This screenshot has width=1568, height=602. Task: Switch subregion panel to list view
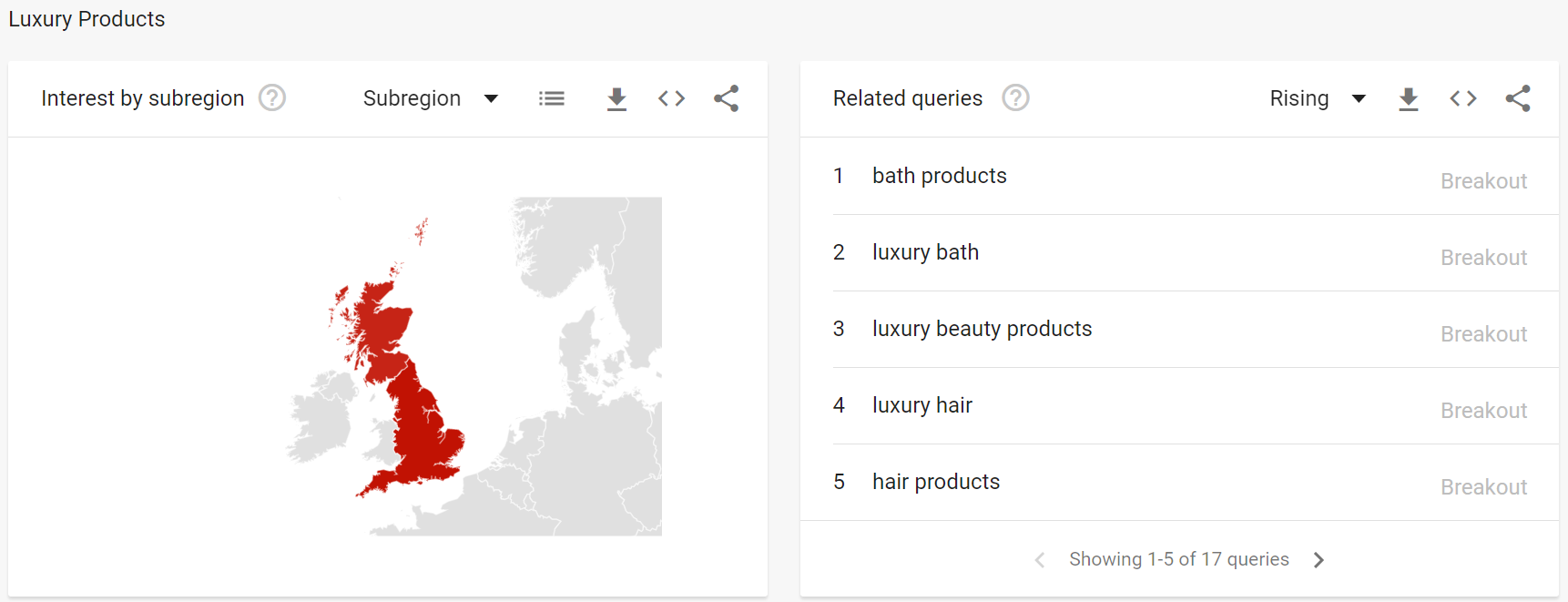[552, 98]
